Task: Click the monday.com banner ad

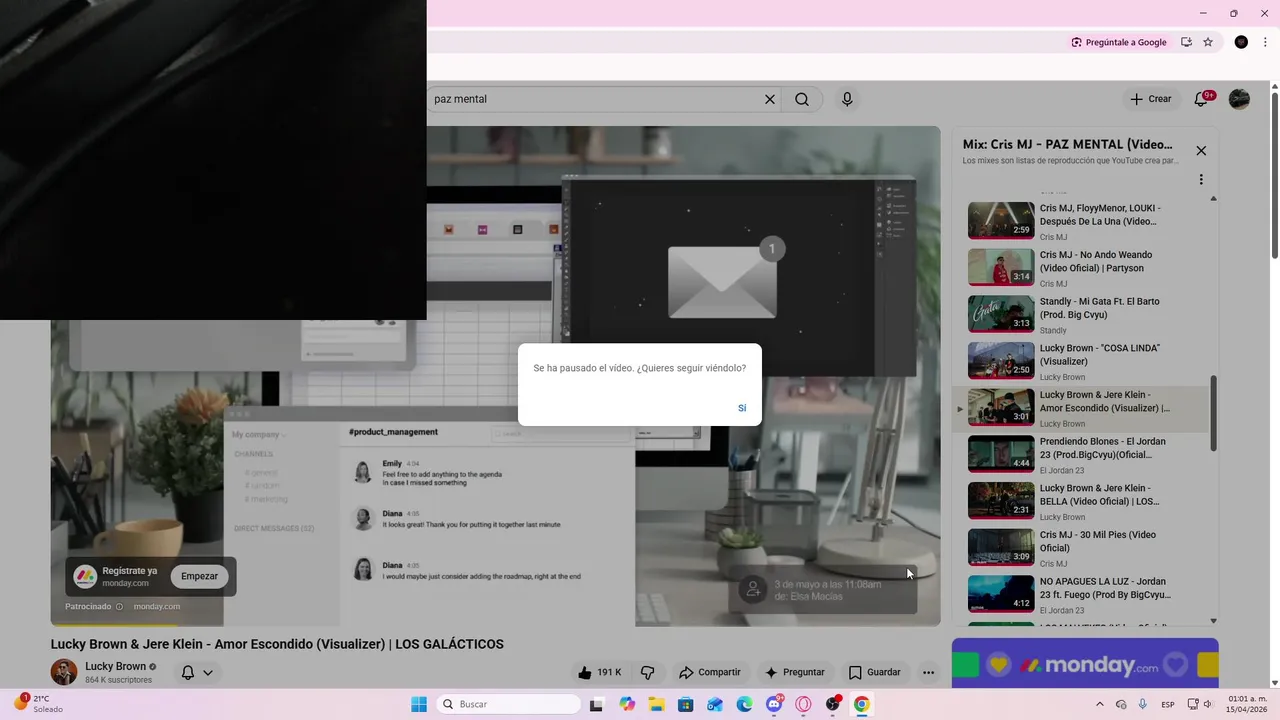Action: click(x=1085, y=663)
